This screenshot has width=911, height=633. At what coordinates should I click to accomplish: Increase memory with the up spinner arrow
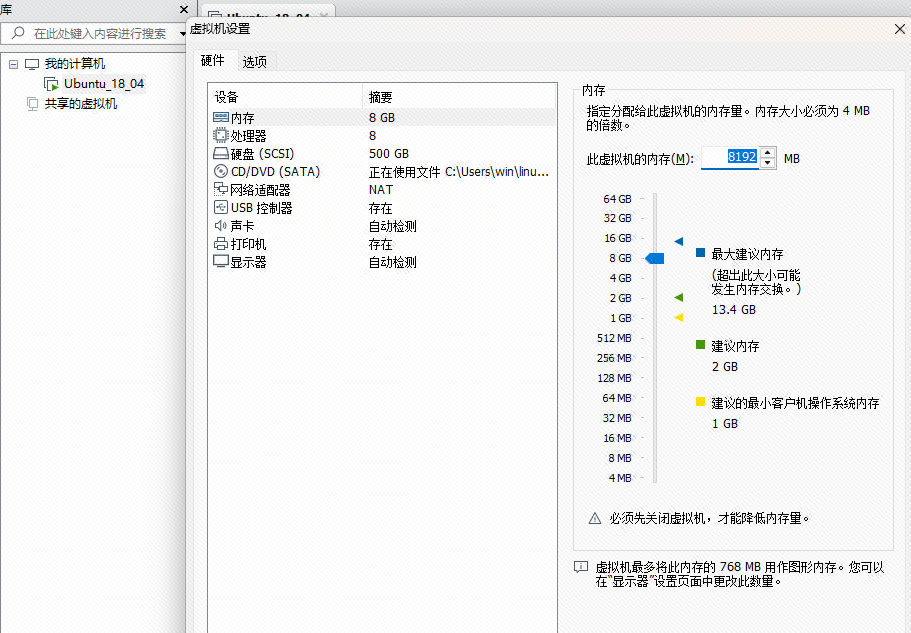[767, 153]
